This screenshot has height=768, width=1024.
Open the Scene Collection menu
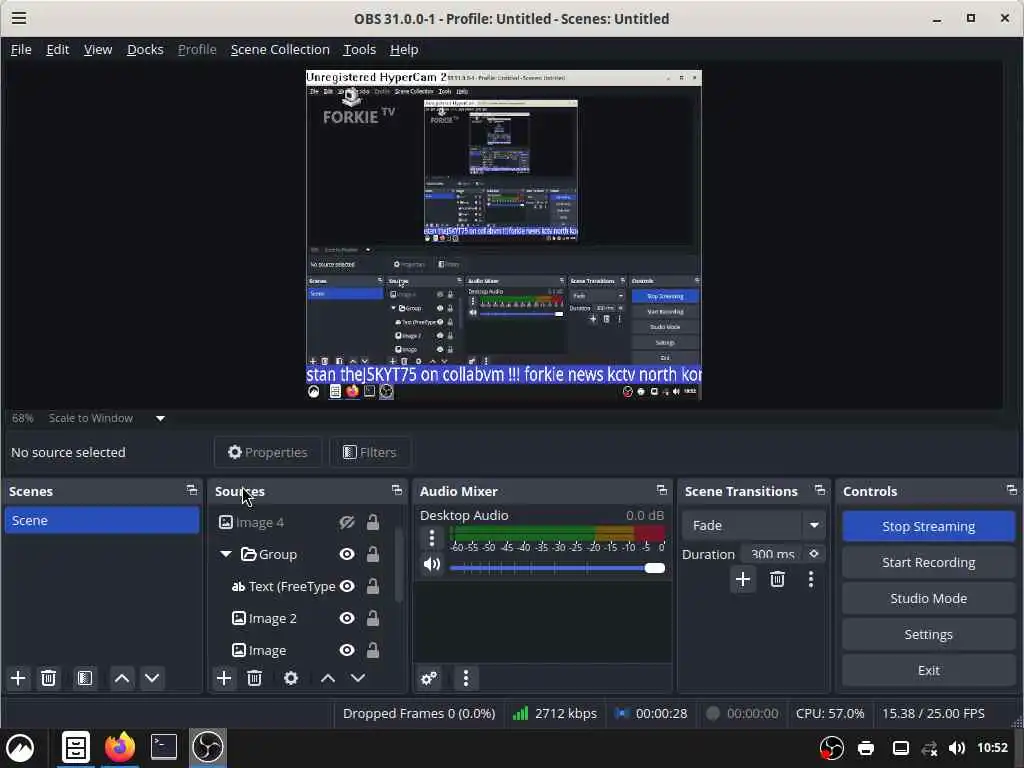click(x=280, y=50)
